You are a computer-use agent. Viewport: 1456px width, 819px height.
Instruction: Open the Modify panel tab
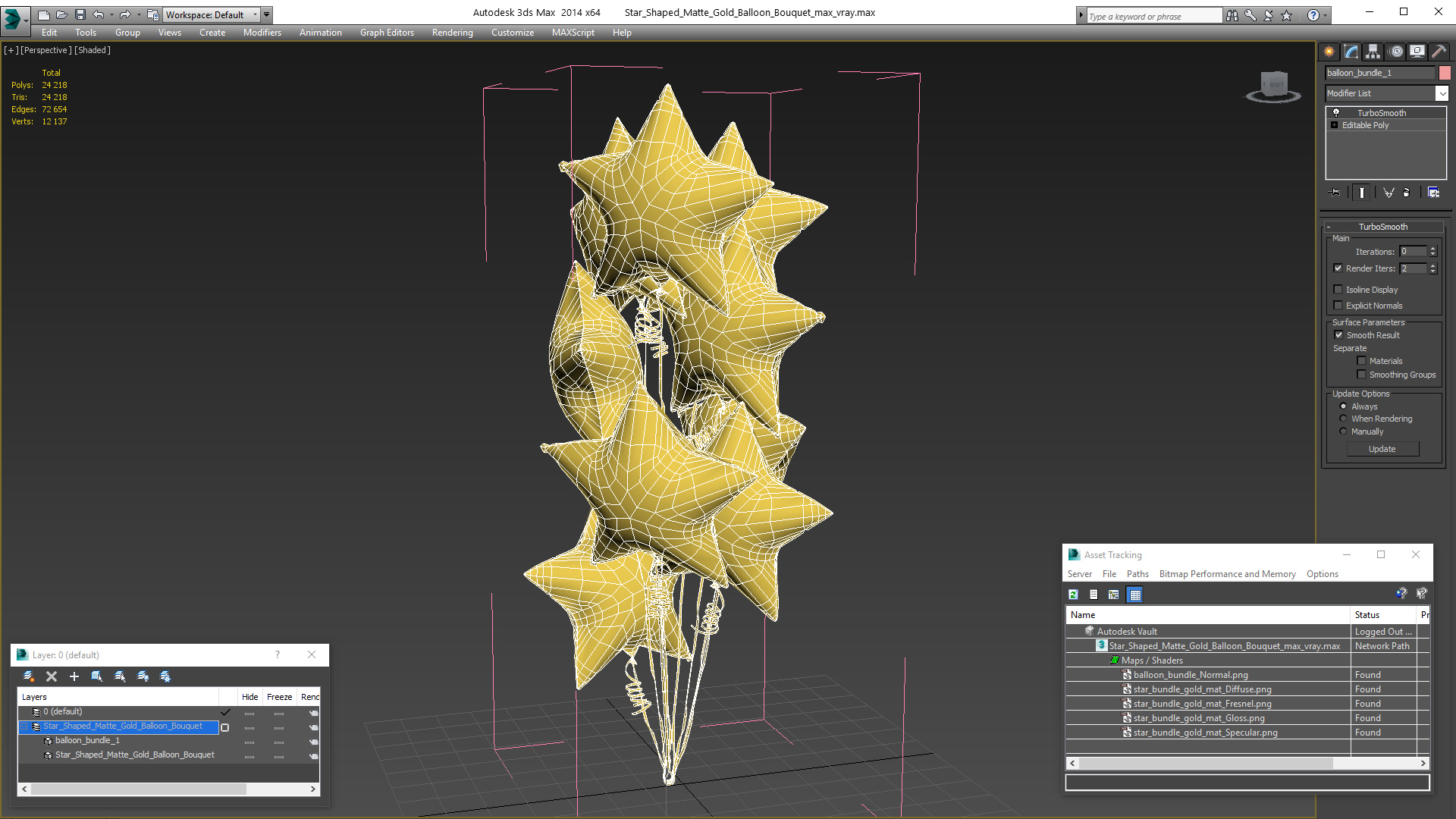point(1351,52)
